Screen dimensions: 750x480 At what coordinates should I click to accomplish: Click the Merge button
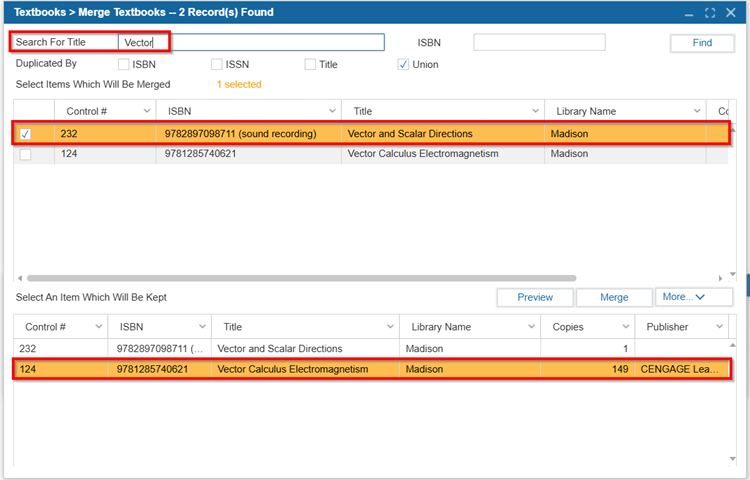[x=614, y=297]
